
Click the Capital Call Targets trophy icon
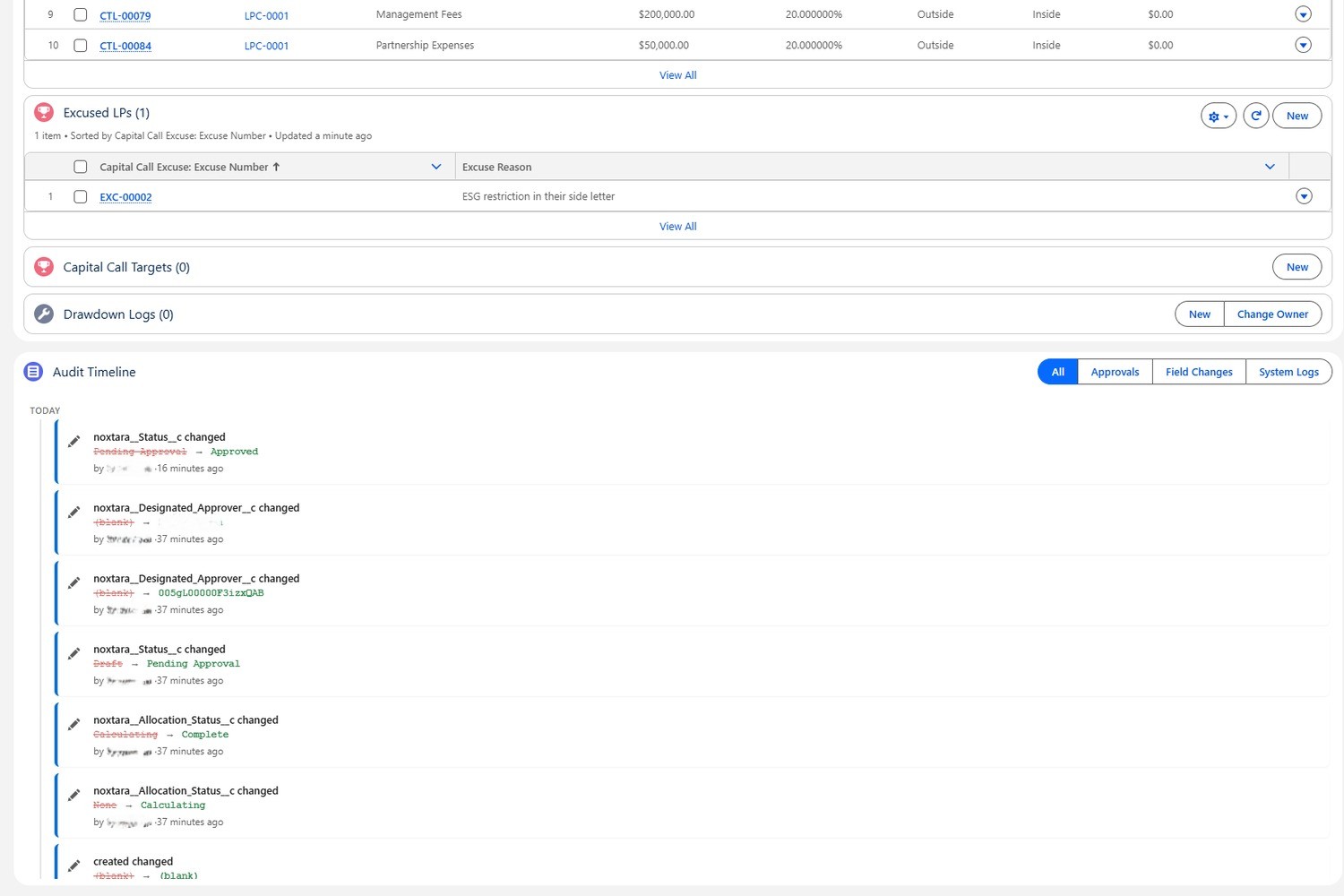pos(44,267)
